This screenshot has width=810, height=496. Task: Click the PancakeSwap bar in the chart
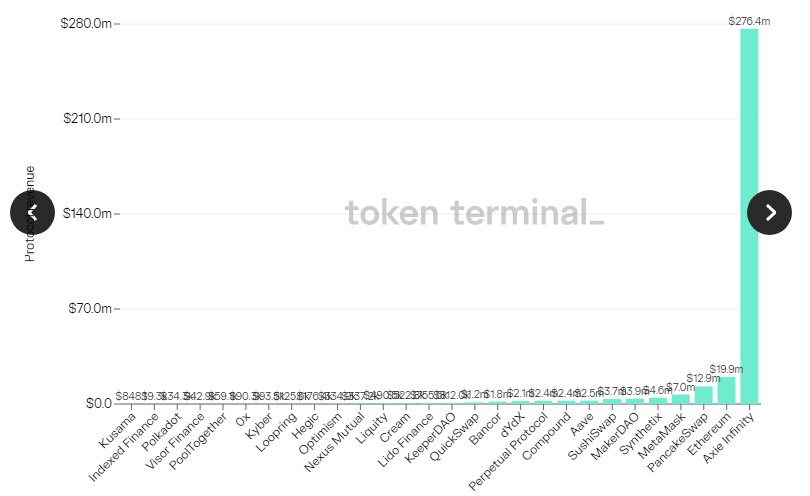click(704, 395)
